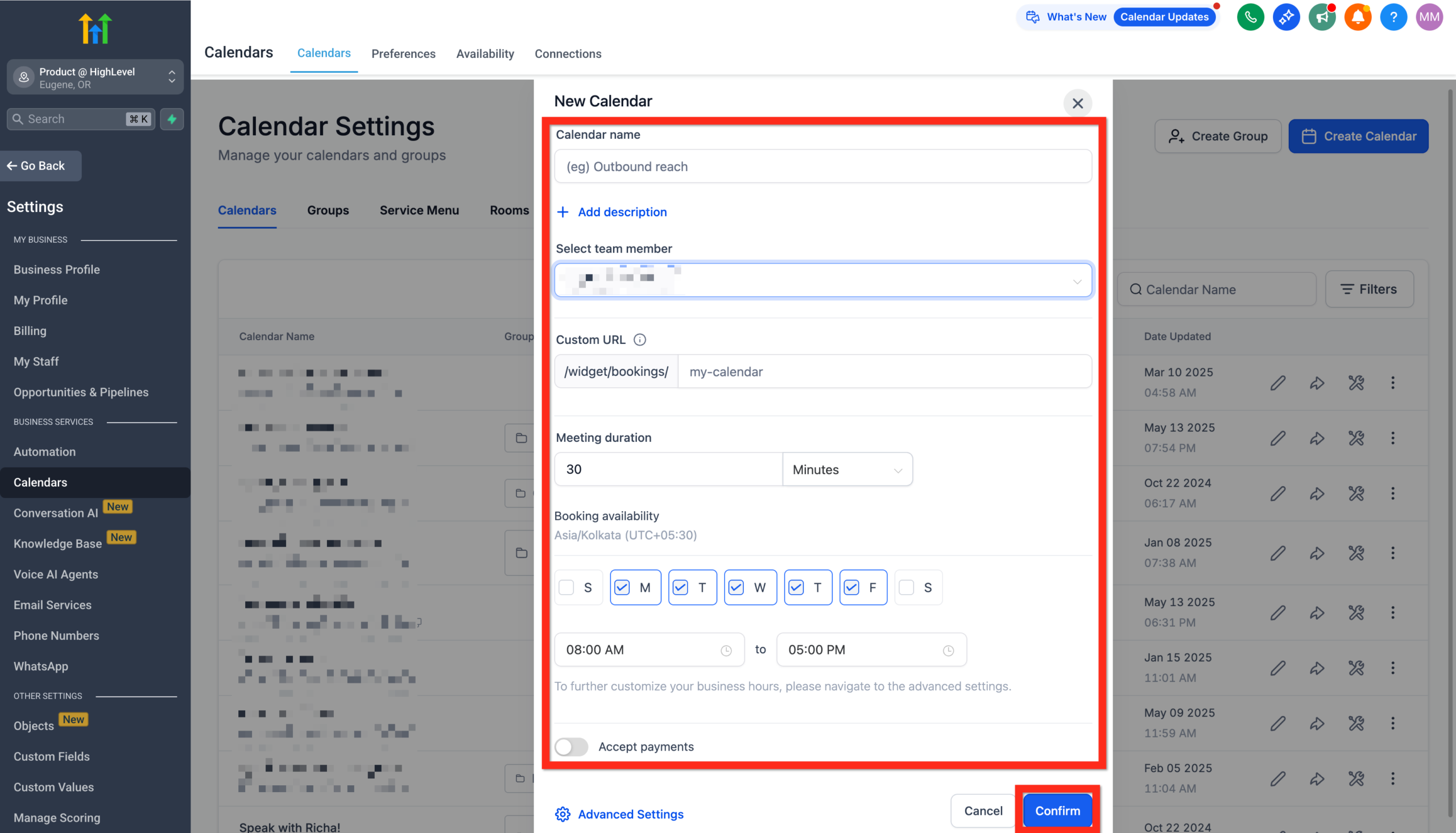1456x833 pixels.
Task: Open the megaphone announcements icon
Action: 1322,16
